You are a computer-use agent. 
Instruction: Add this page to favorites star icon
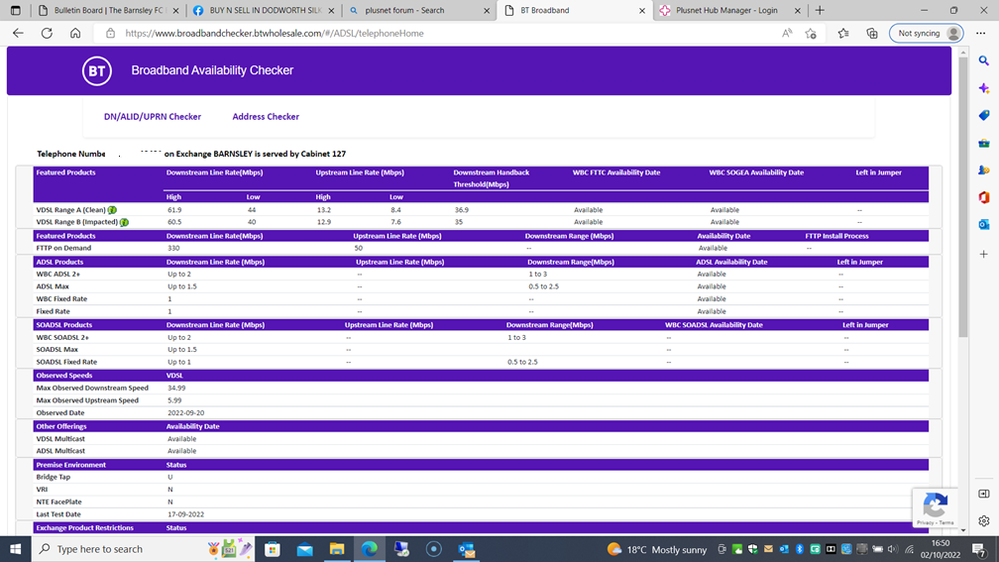[811, 33]
